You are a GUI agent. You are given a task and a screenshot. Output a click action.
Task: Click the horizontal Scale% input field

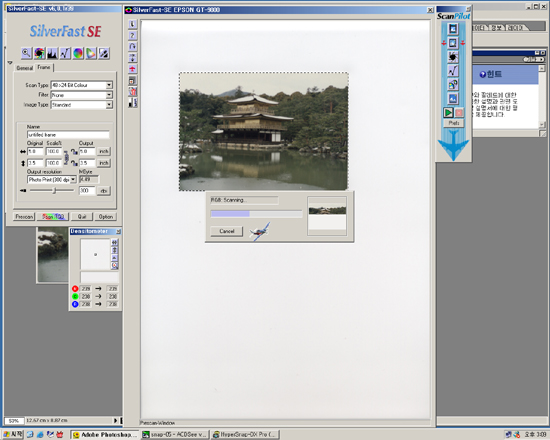(54, 151)
